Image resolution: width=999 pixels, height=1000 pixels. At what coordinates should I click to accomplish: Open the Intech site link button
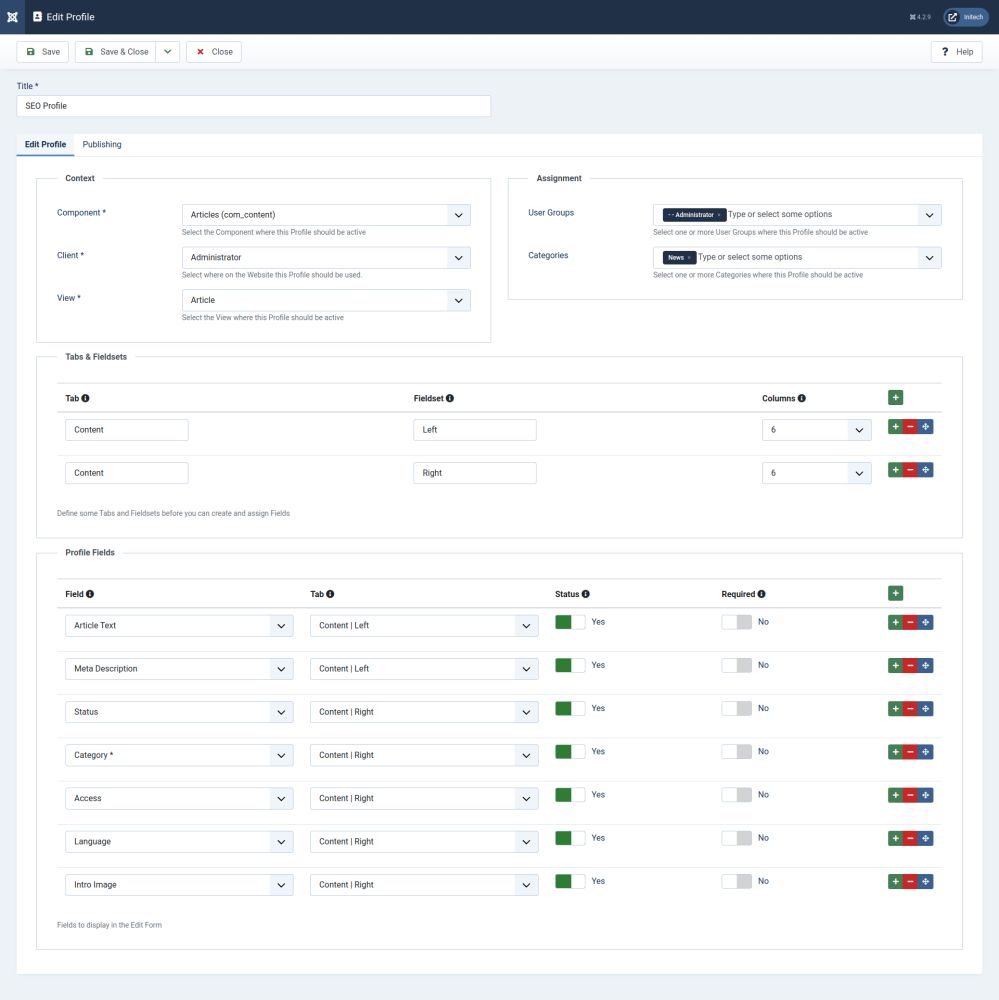click(x=966, y=17)
